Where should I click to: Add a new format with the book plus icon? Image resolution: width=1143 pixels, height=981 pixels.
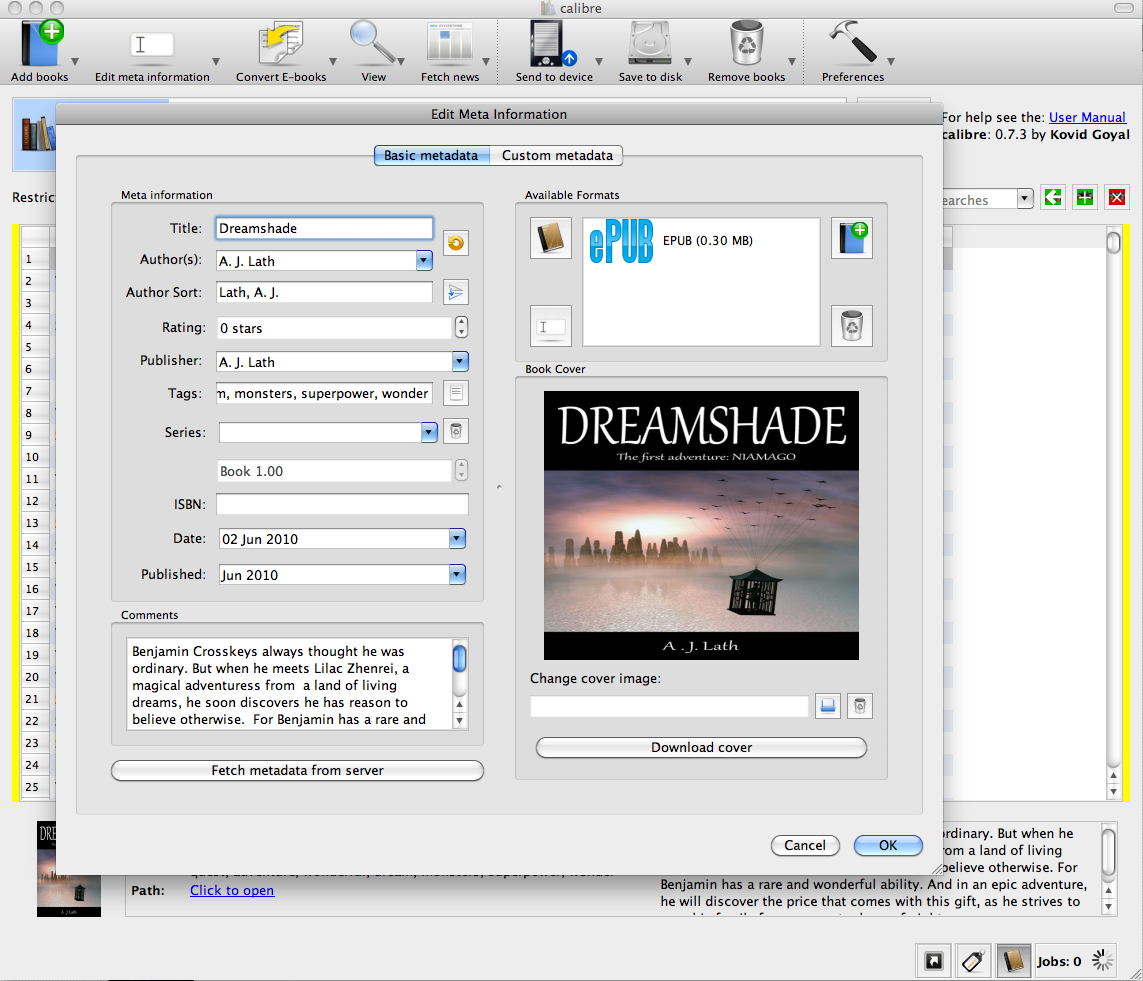point(851,238)
